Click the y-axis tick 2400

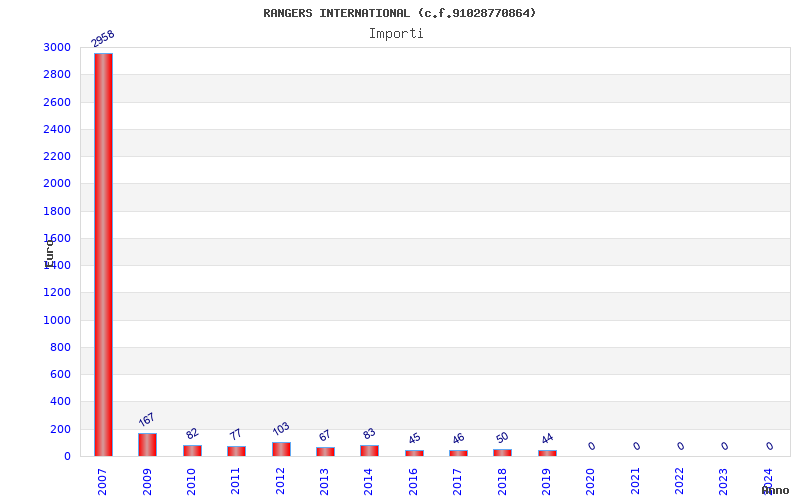click(x=57, y=129)
